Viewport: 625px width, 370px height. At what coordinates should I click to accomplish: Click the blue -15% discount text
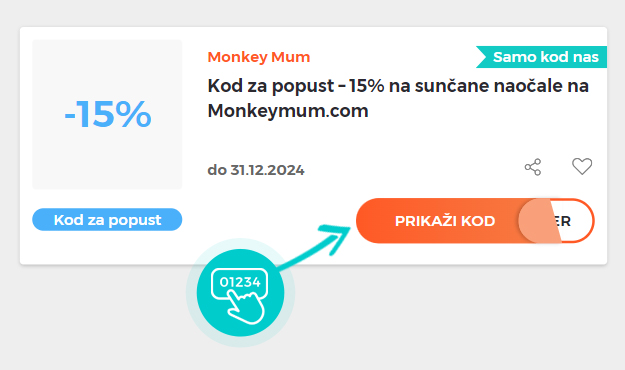108,114
